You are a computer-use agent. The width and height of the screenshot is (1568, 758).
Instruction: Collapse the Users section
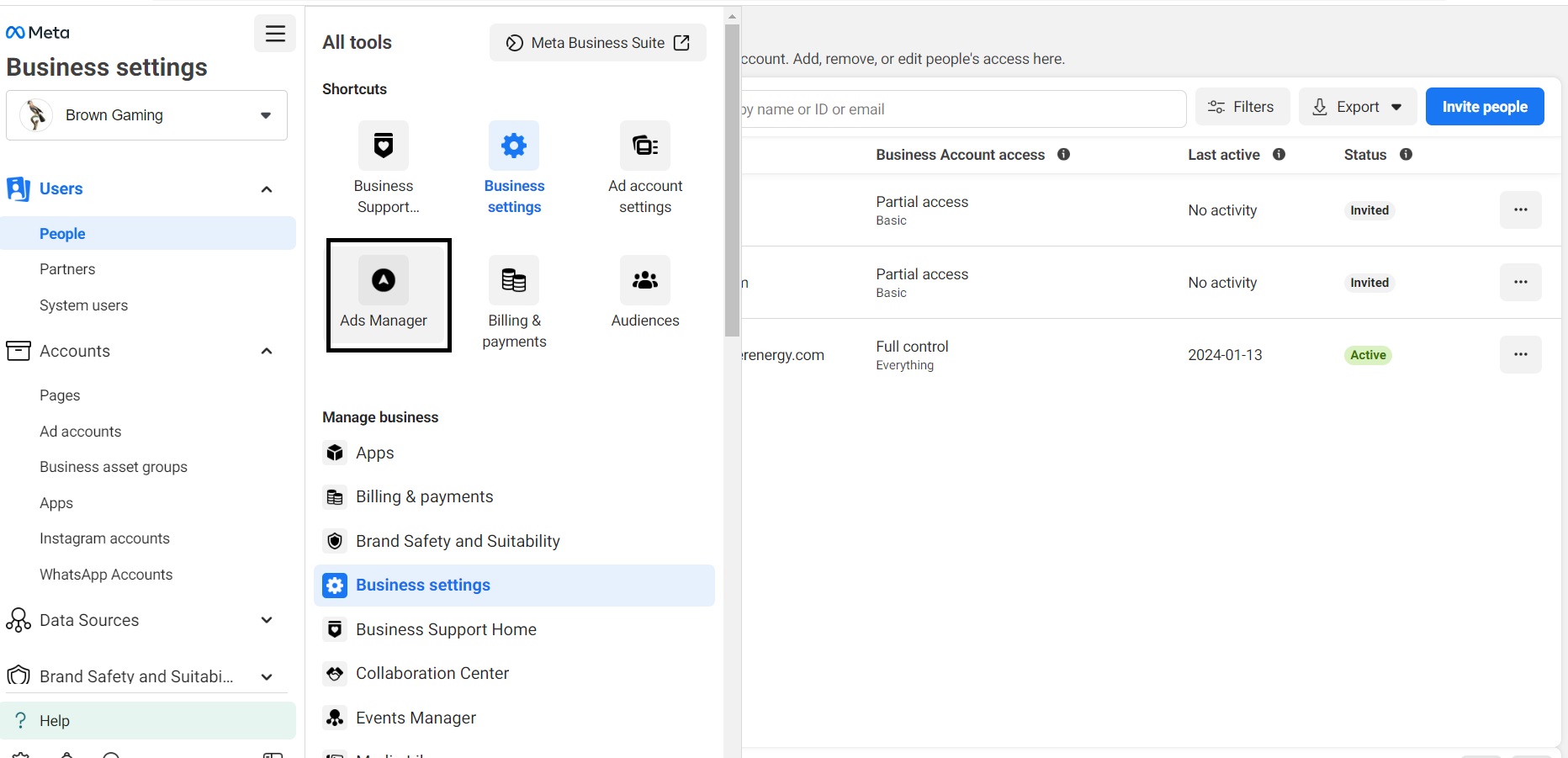coord(267,189)
